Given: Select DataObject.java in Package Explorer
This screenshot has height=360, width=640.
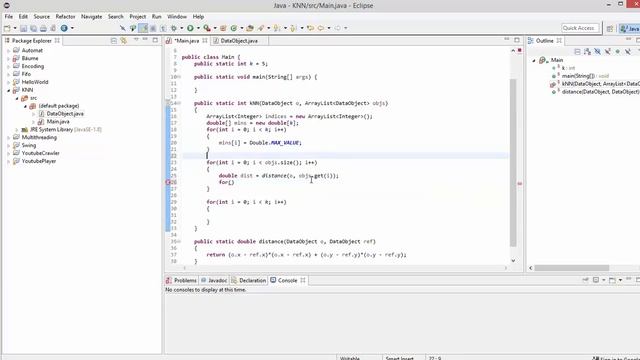Looking at the screenshot, I should click(x=65, y=114).
